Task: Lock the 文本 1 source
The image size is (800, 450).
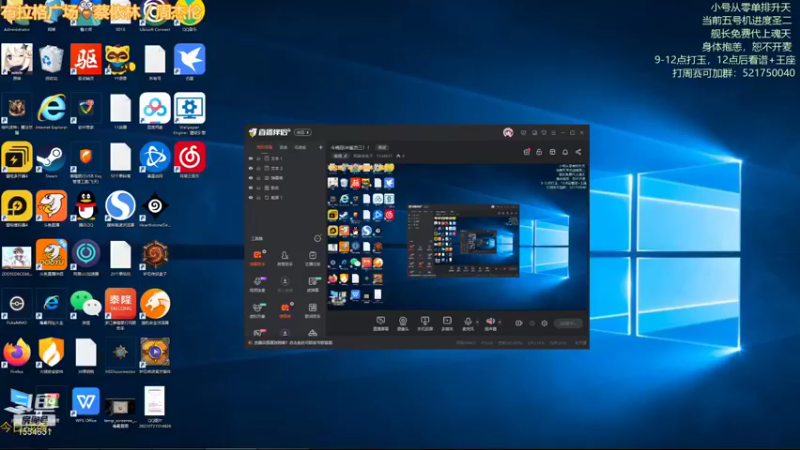Action: pos(259,159)
